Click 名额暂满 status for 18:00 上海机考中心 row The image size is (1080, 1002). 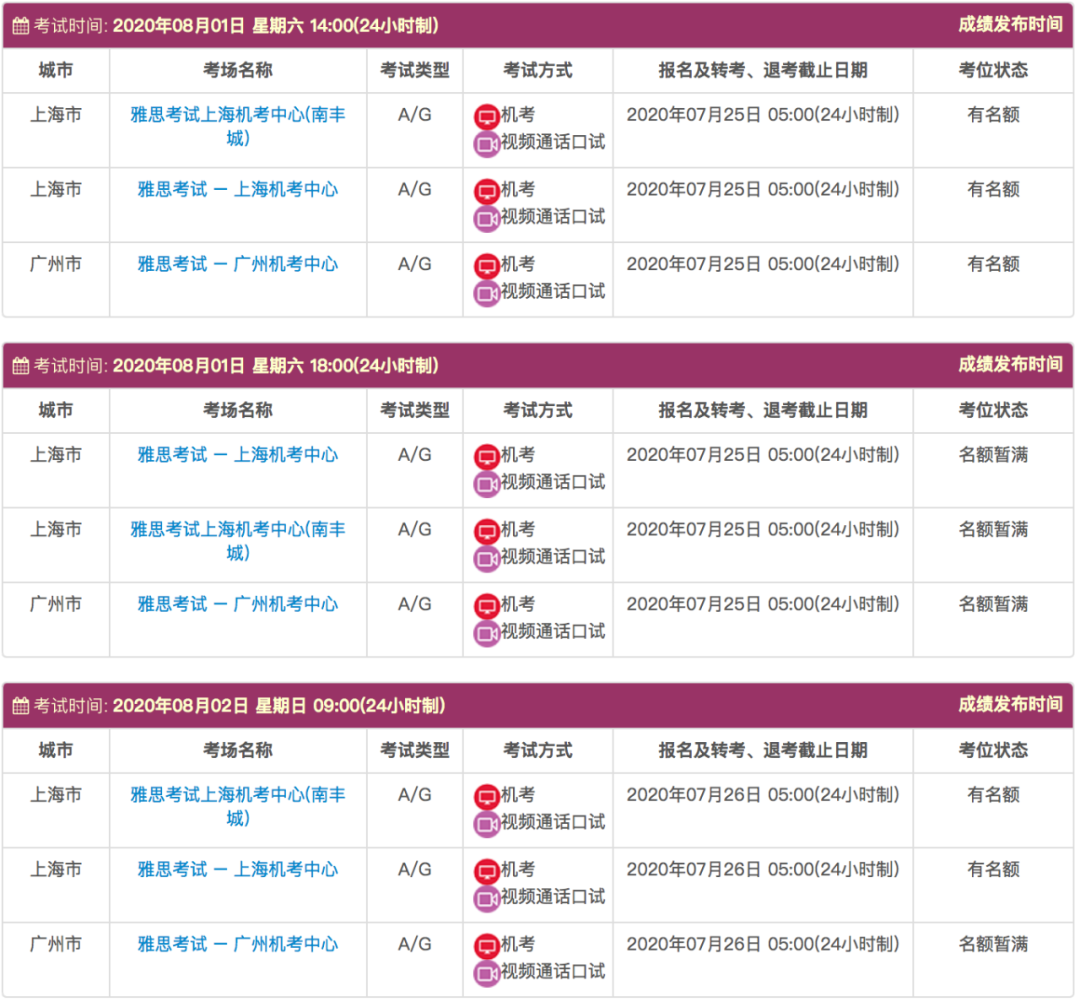pyautogui.click(x=994, y=455)
